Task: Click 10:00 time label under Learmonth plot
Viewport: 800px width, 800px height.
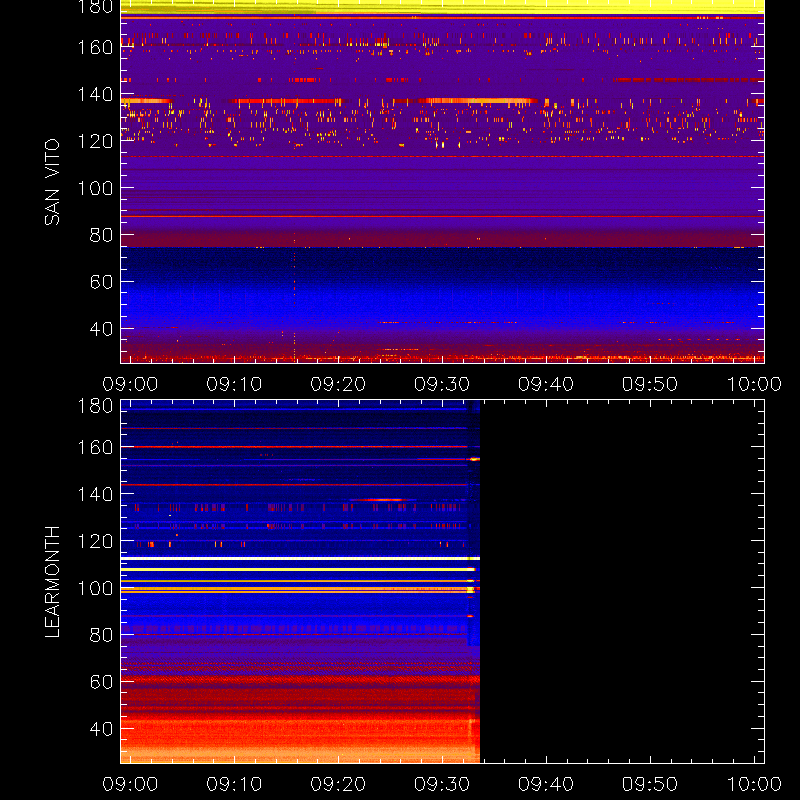Action: 754,784
